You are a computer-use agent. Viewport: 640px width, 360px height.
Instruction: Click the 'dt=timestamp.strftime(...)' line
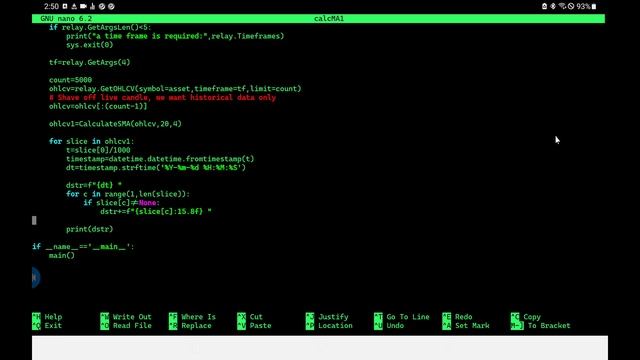[156, 168]
